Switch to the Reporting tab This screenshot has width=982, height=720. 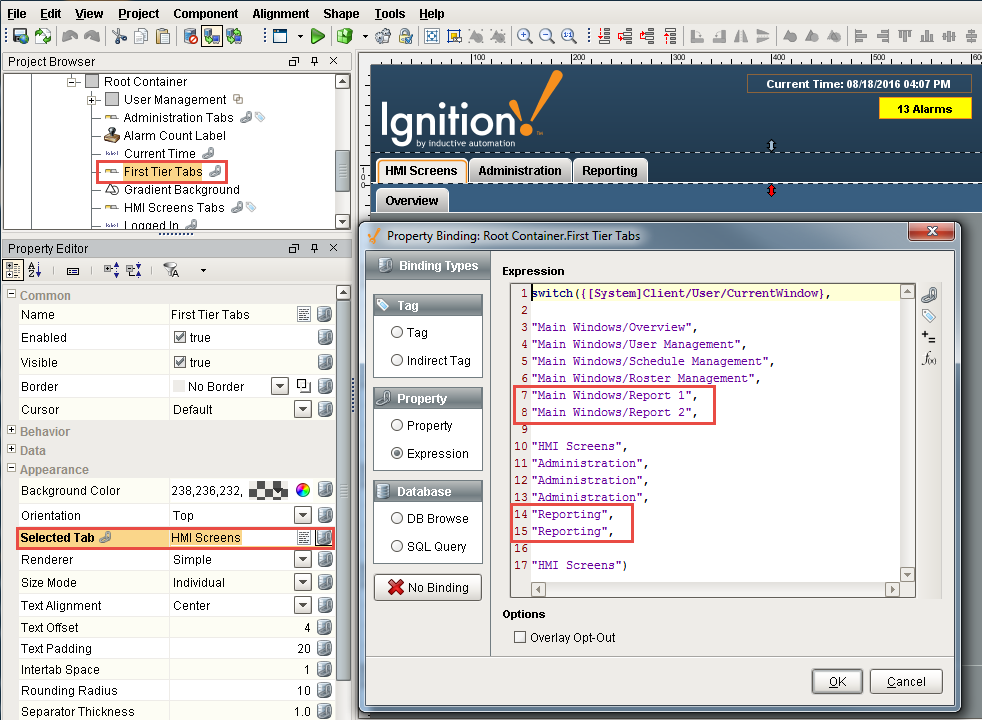[609, 171]
